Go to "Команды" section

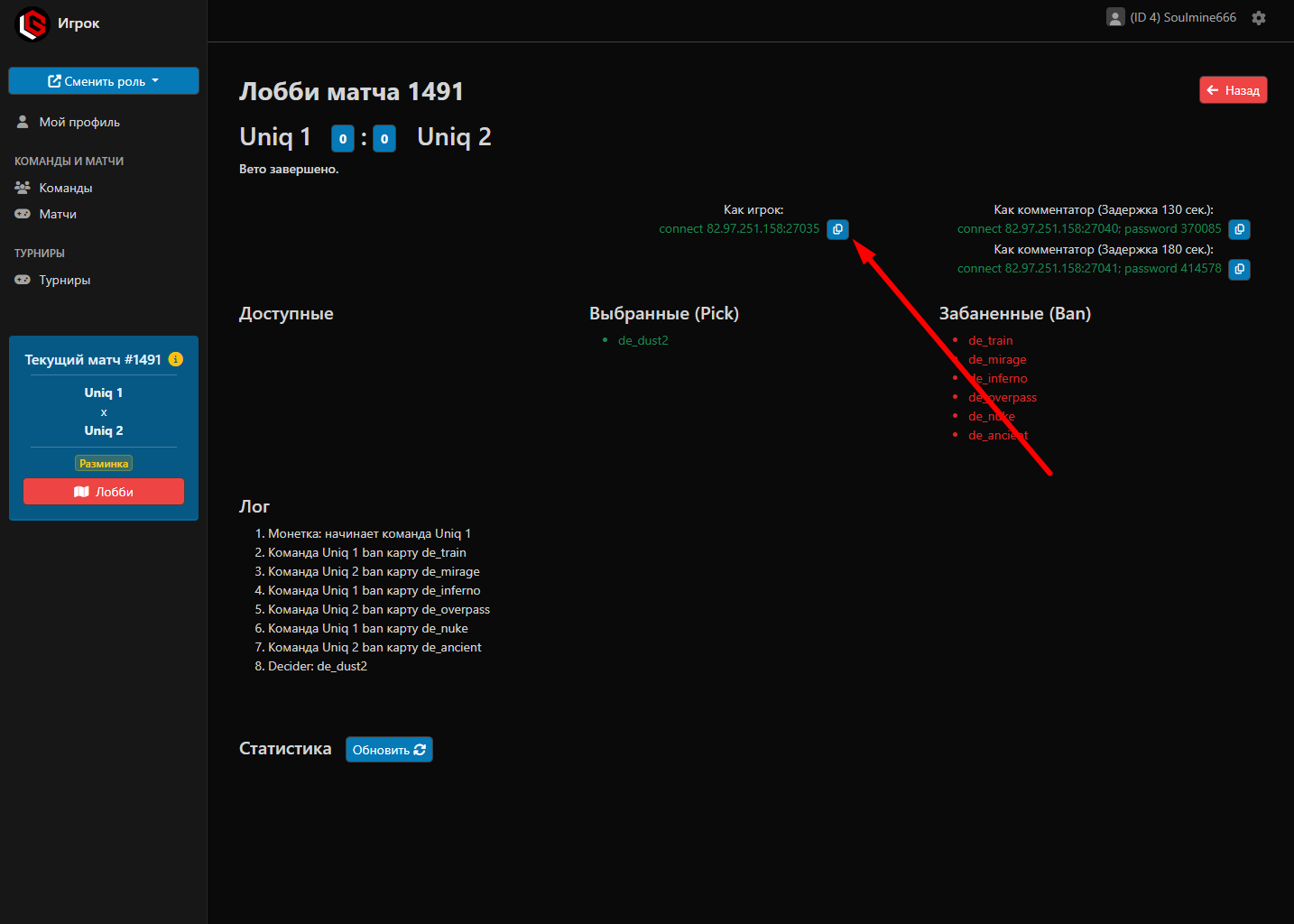point(65,188)
